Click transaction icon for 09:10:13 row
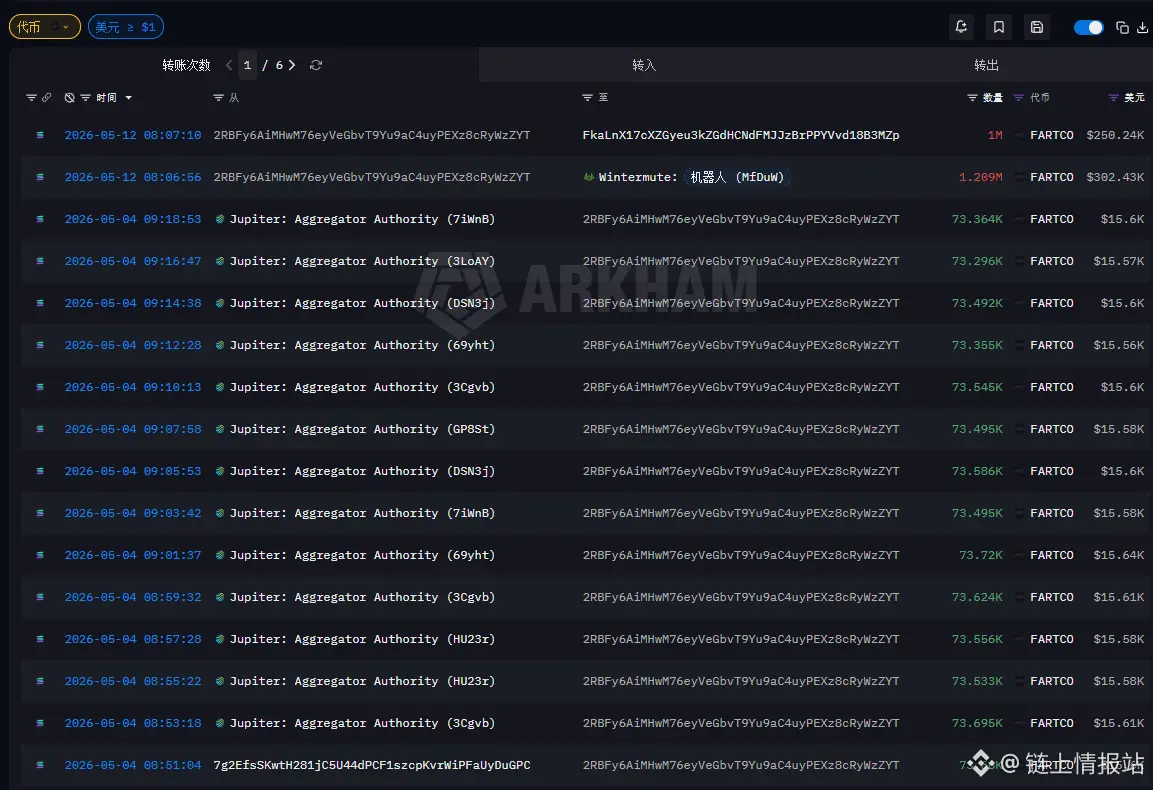 click(40, 387)
